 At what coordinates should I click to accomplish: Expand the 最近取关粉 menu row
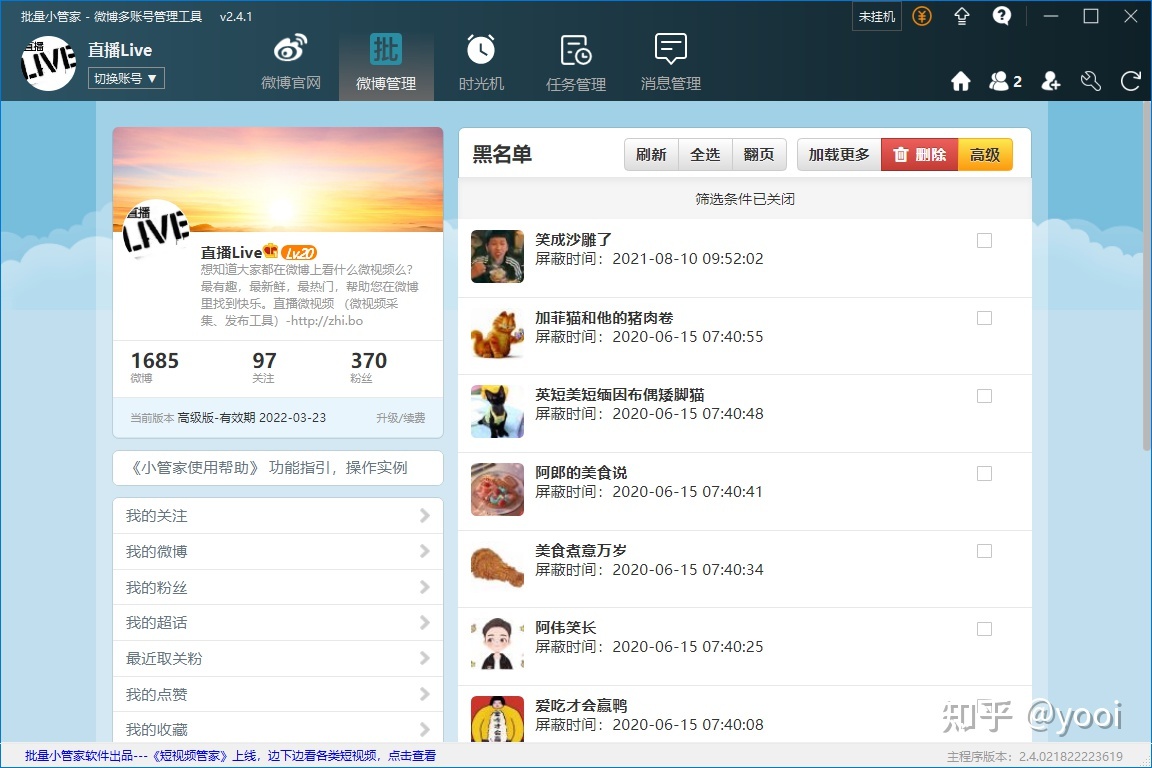[278, 658]
